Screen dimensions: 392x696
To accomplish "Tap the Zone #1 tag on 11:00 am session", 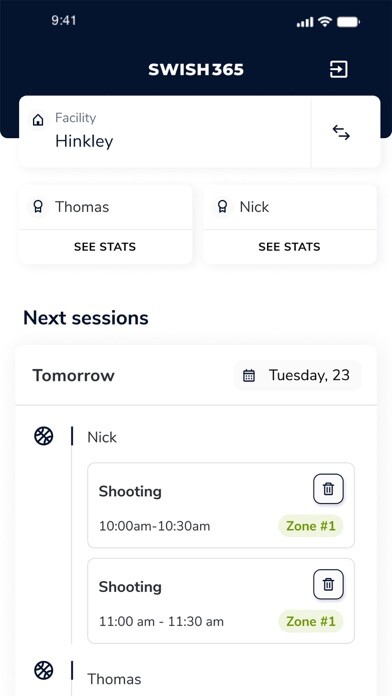I will 311,621.
